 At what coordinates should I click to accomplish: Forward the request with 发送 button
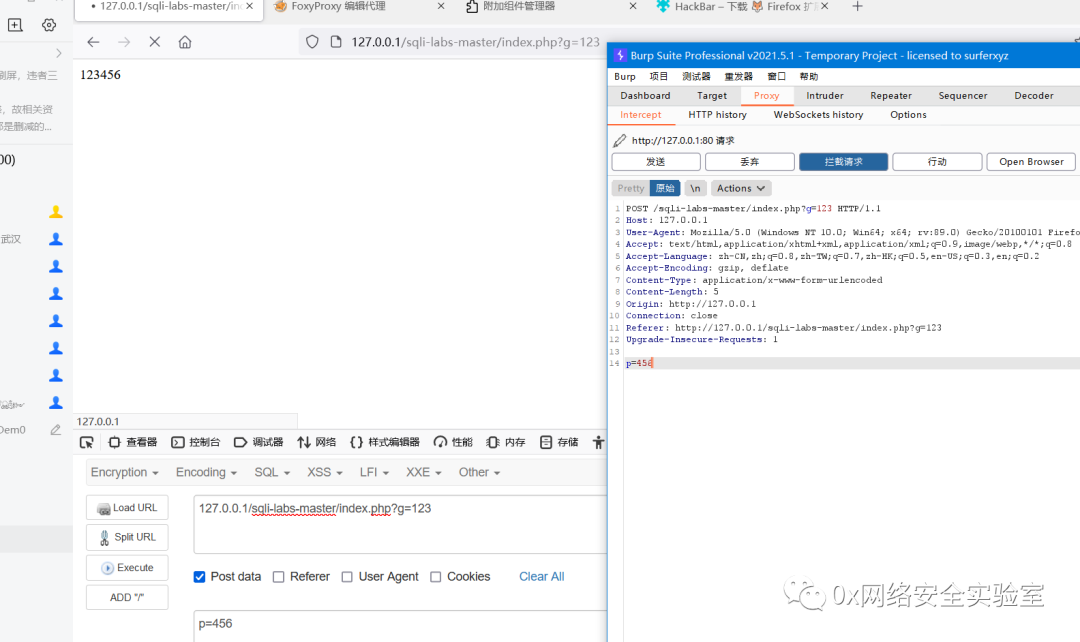656,162
